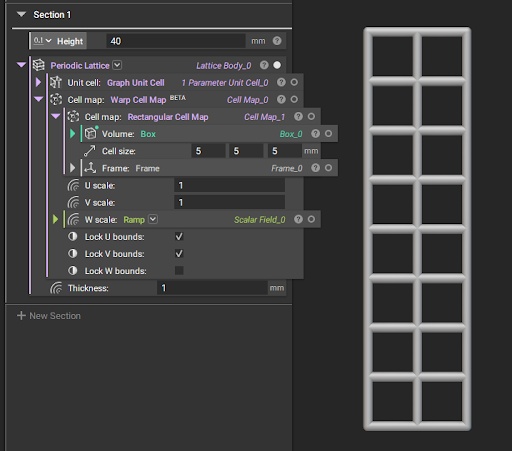The width and height of the screenshot is (512, 451).
Task: Edit the Thickness value field
Action: (x=212, y=288)
